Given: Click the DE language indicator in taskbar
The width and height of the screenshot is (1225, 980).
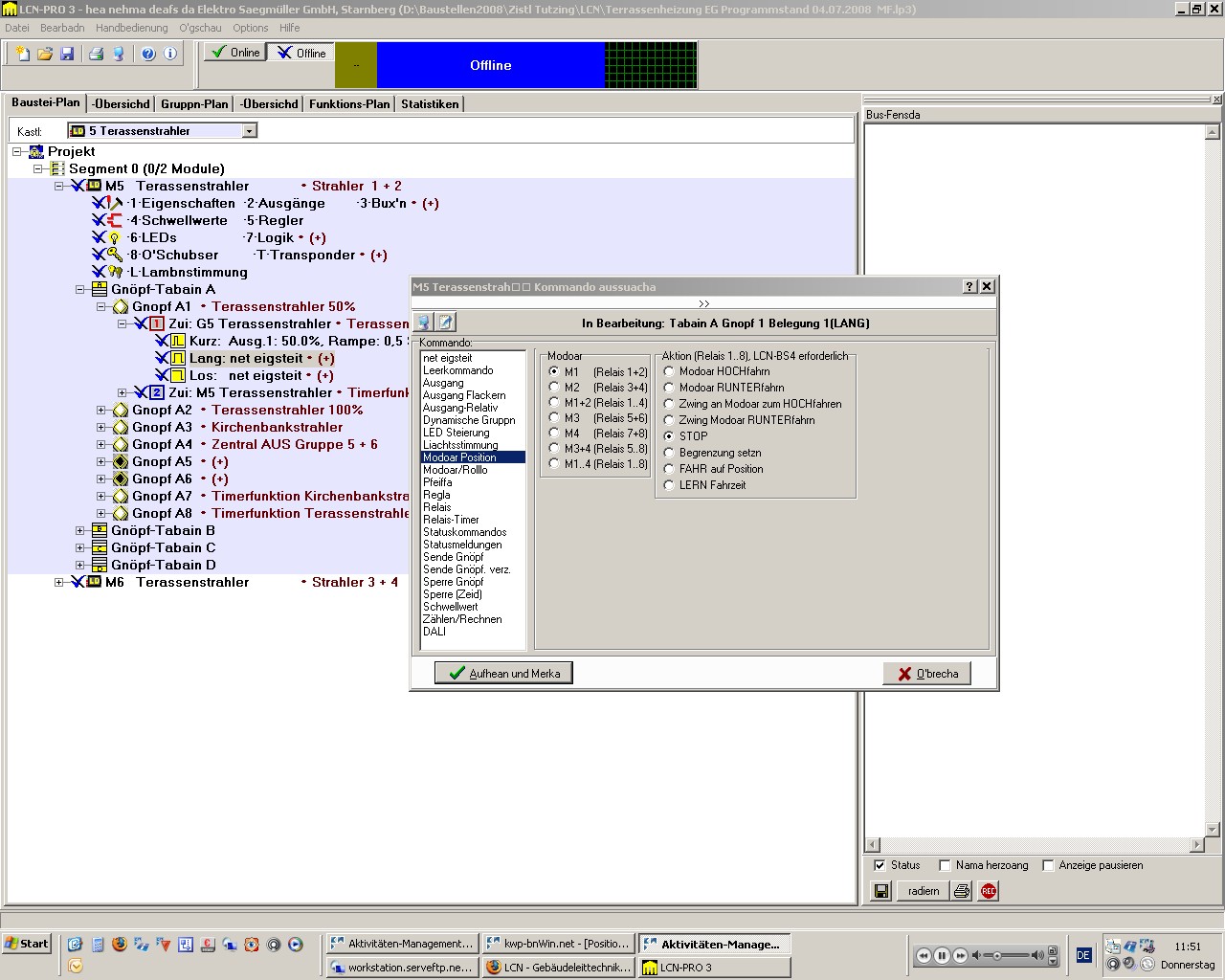Looking at the screenshot, I should tap(1083, 955).
